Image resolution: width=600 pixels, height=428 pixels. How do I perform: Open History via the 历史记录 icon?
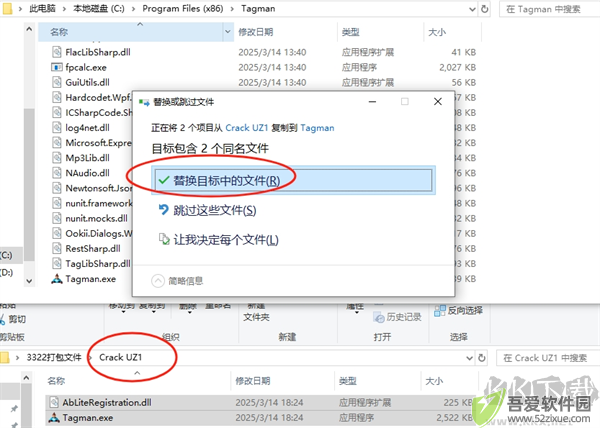click(379, 317)
